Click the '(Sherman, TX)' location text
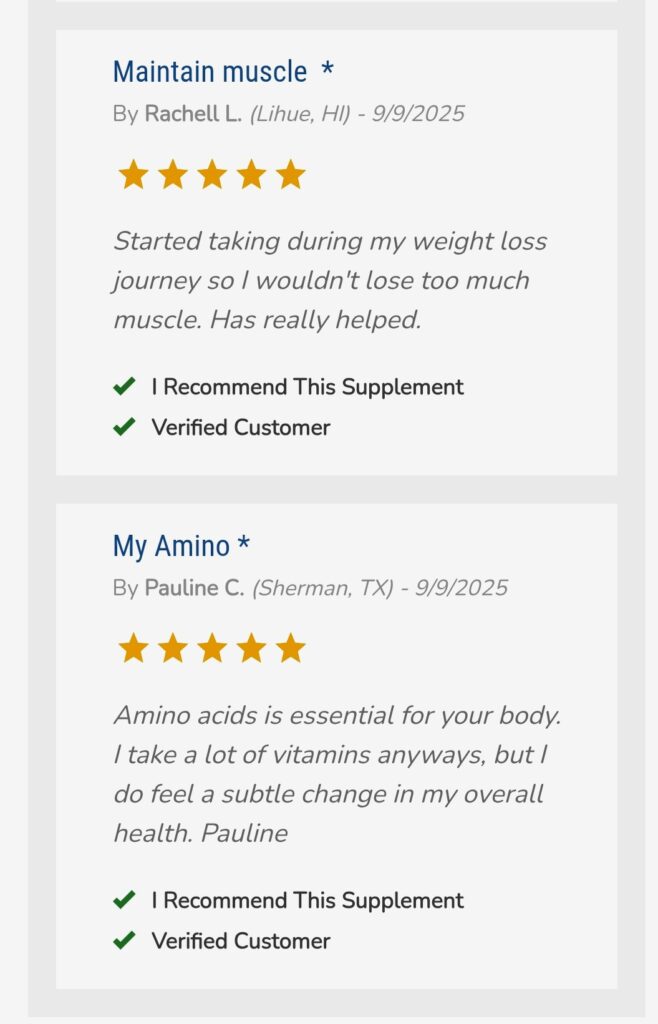658x1024 pixels. click(x=322, y=588)
